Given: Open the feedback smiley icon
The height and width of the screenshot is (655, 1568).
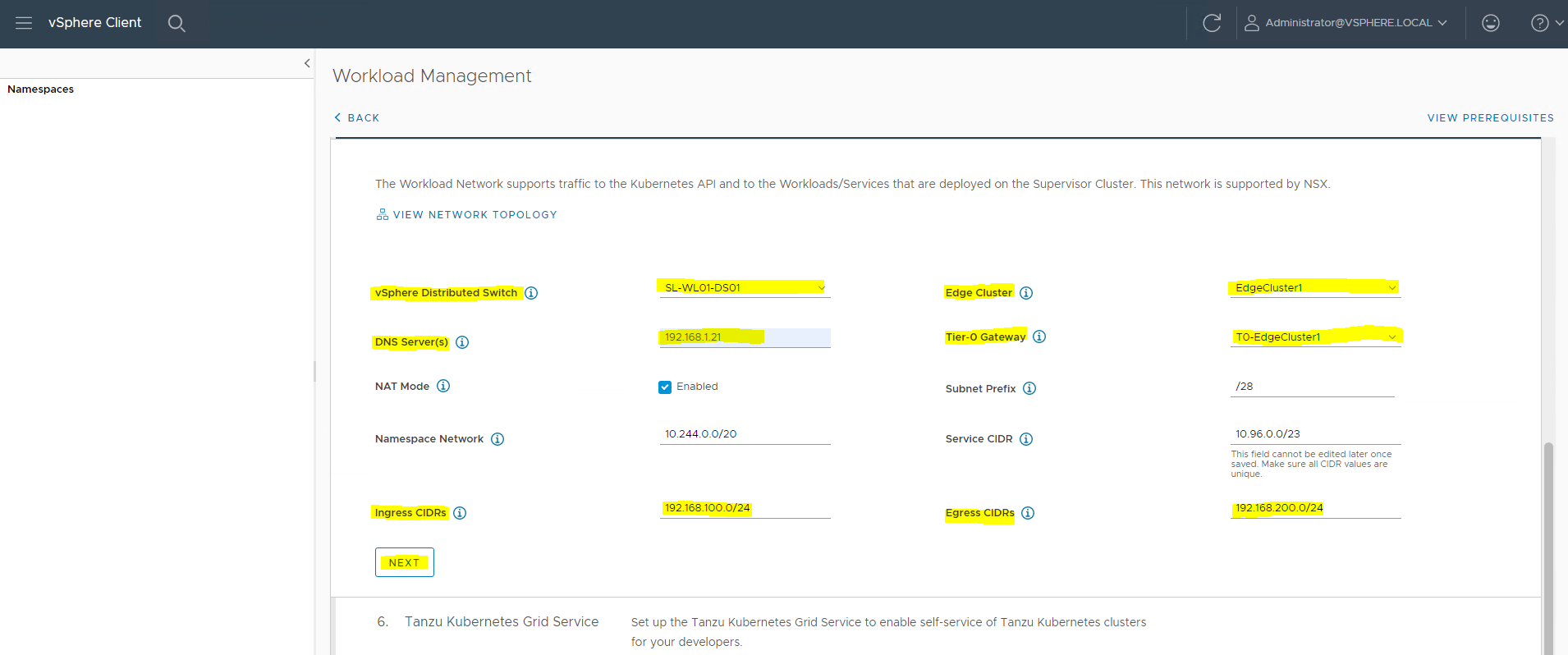Looking at the screenshot, I should [x=1491, y=23].
